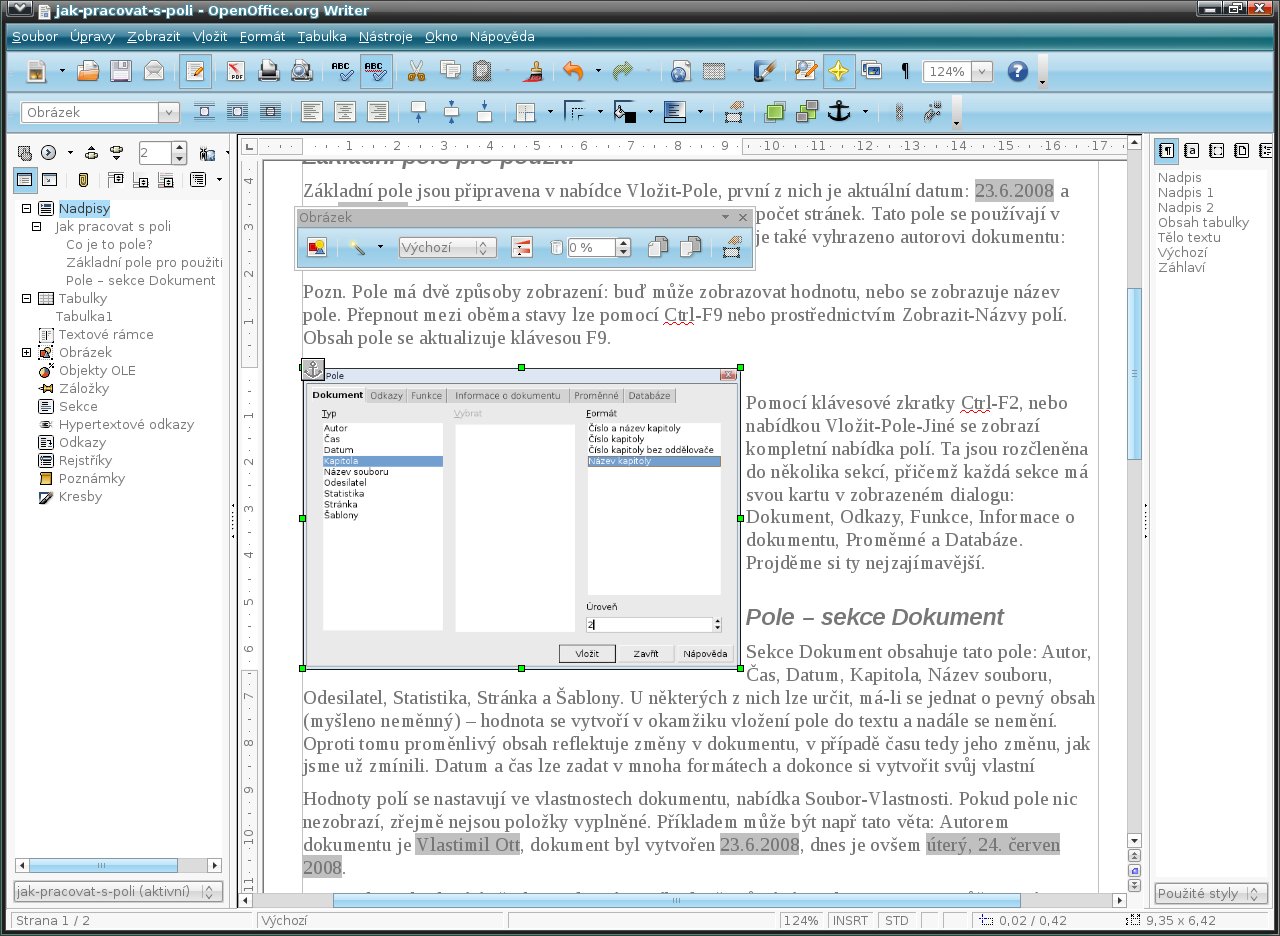Run spelling and grammar check icon
Viewport: 1280px width, 936px height.
(343, 71)
